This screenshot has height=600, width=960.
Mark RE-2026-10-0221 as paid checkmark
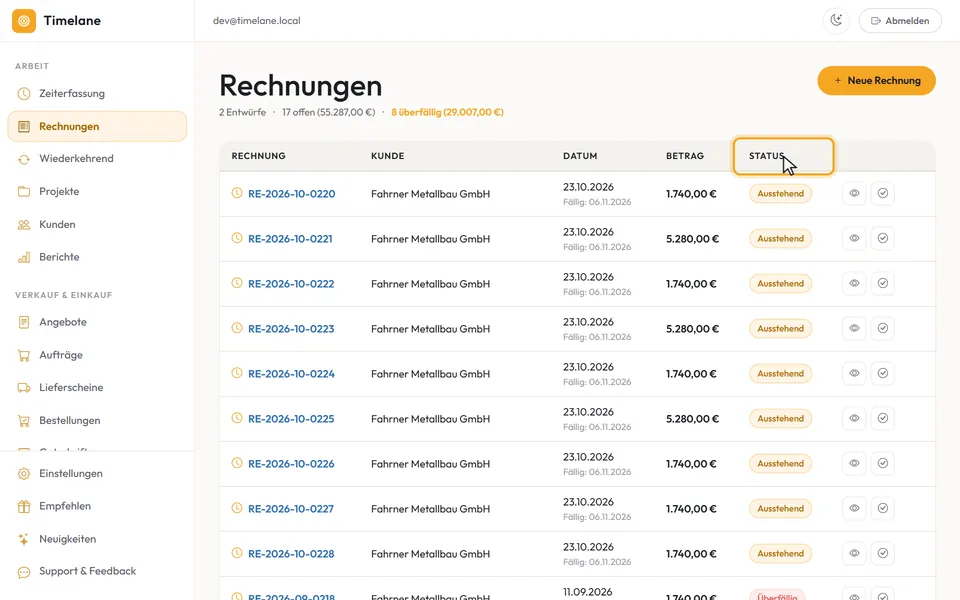(883, 238)
